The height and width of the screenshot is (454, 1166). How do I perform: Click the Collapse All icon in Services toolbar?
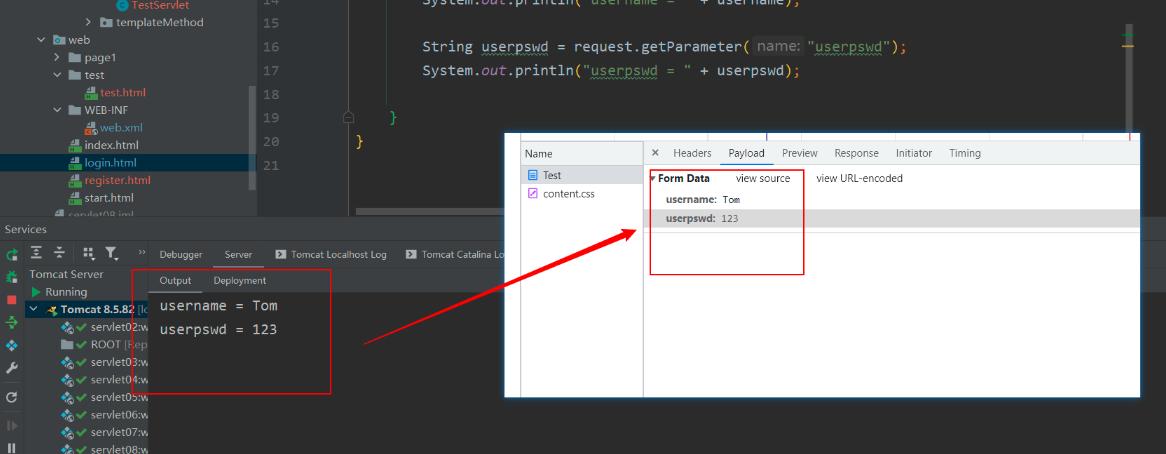(x=59, y=253)
